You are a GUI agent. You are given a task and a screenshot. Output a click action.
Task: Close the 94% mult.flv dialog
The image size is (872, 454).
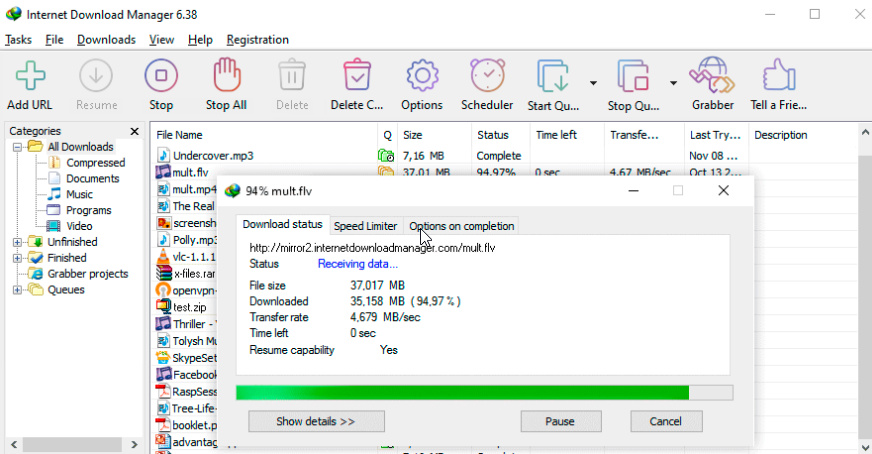pyautogui.click(x=723, y=191)
